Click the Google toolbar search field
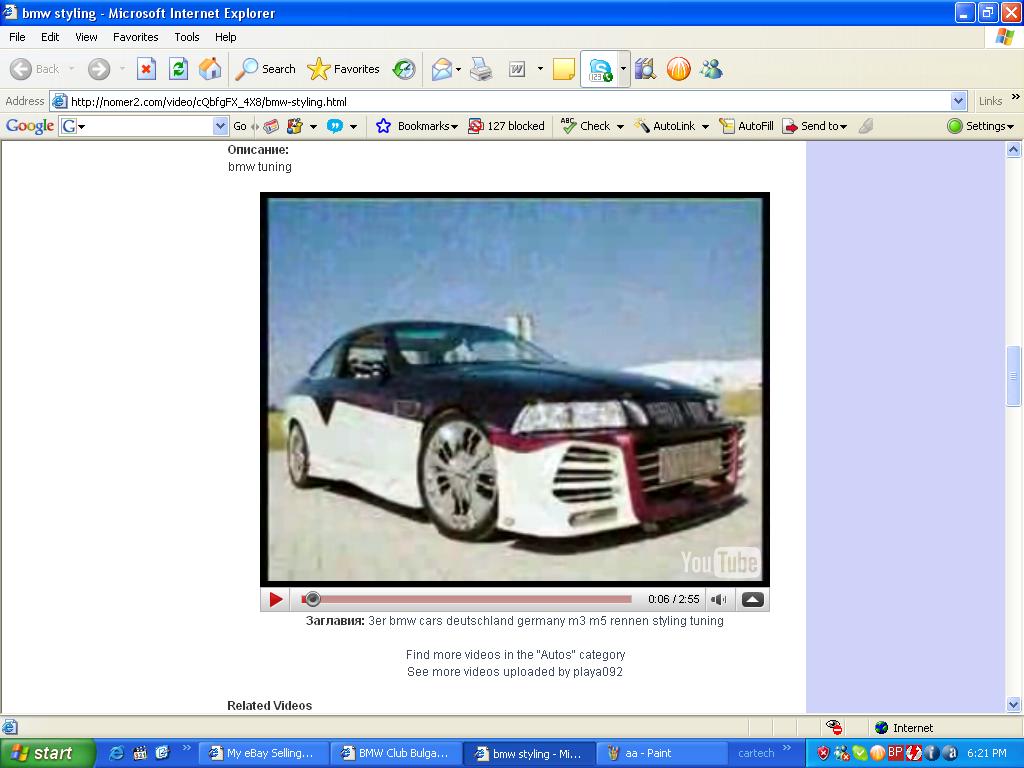Screen dimensions: 1024x768 [x=144, y=126]
